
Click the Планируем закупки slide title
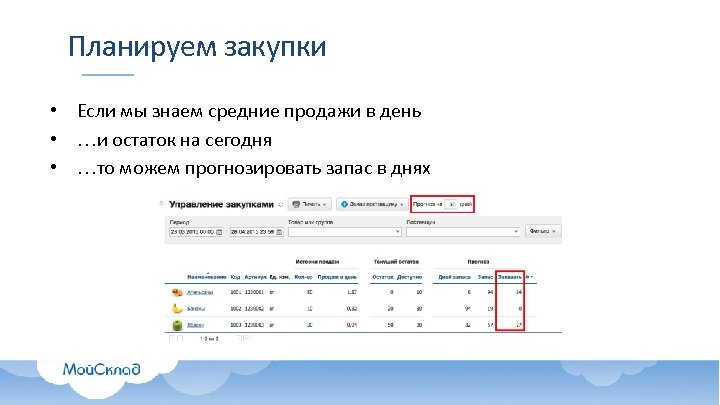pyautogui.click(x=197, y=46)
